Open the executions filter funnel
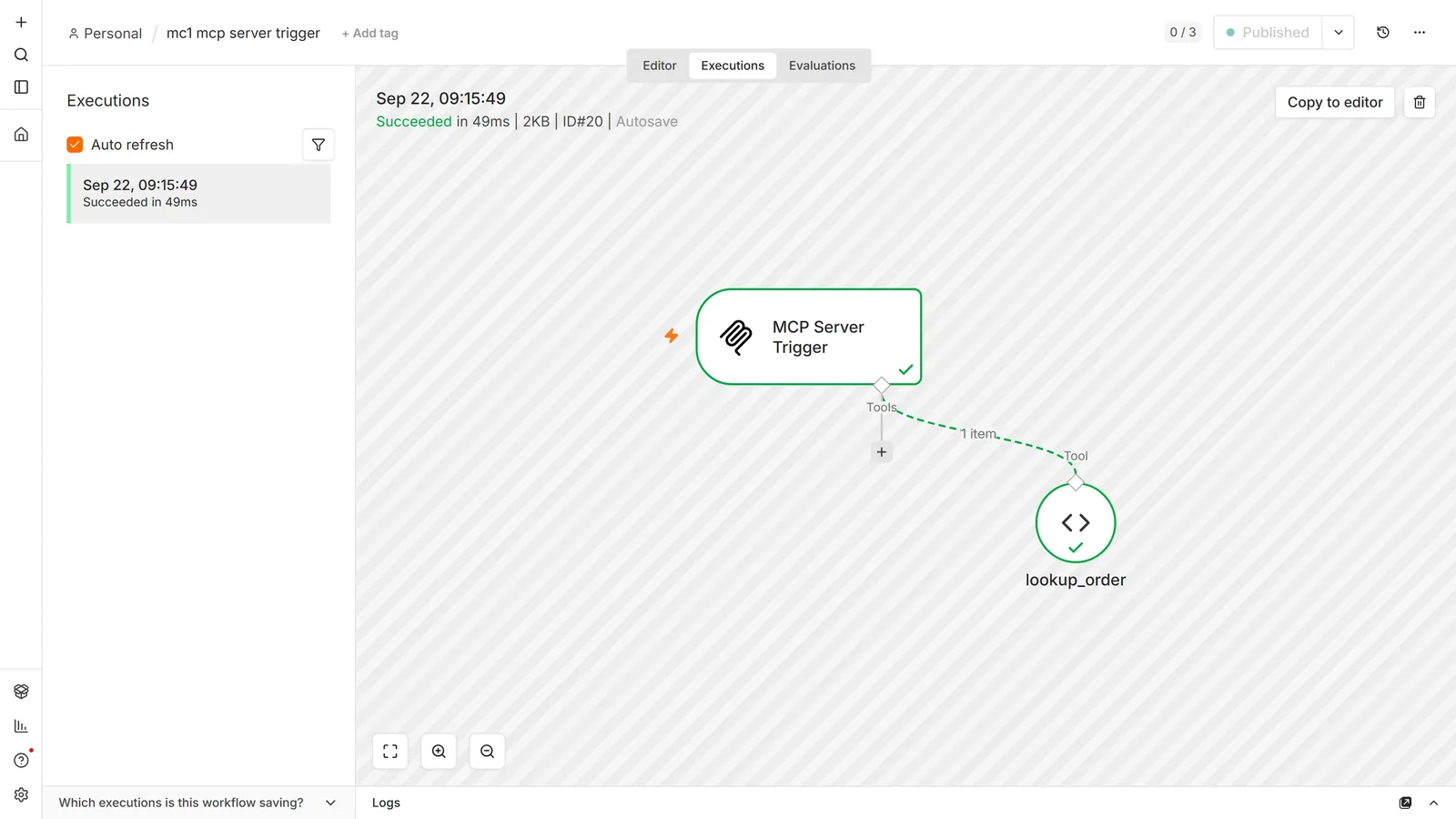1456x819 pixels. tap(318, 145)
